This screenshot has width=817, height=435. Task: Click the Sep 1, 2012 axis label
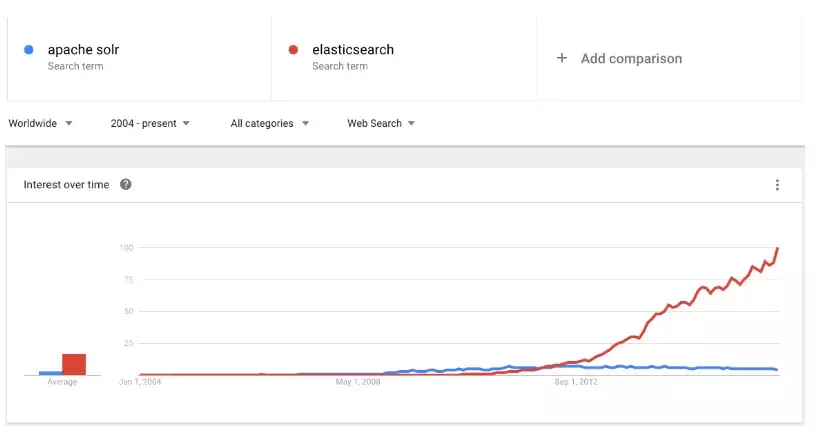[x=576, y=382]
